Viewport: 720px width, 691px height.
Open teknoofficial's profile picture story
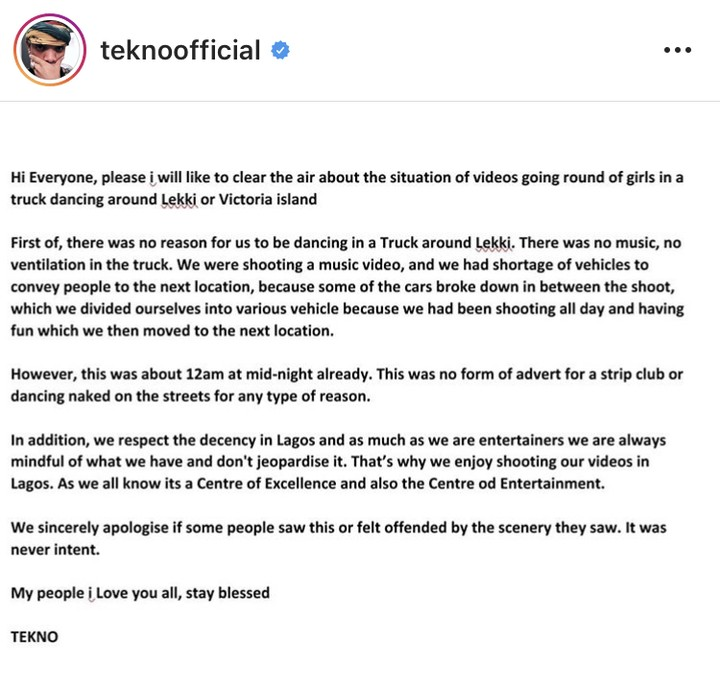48,50
